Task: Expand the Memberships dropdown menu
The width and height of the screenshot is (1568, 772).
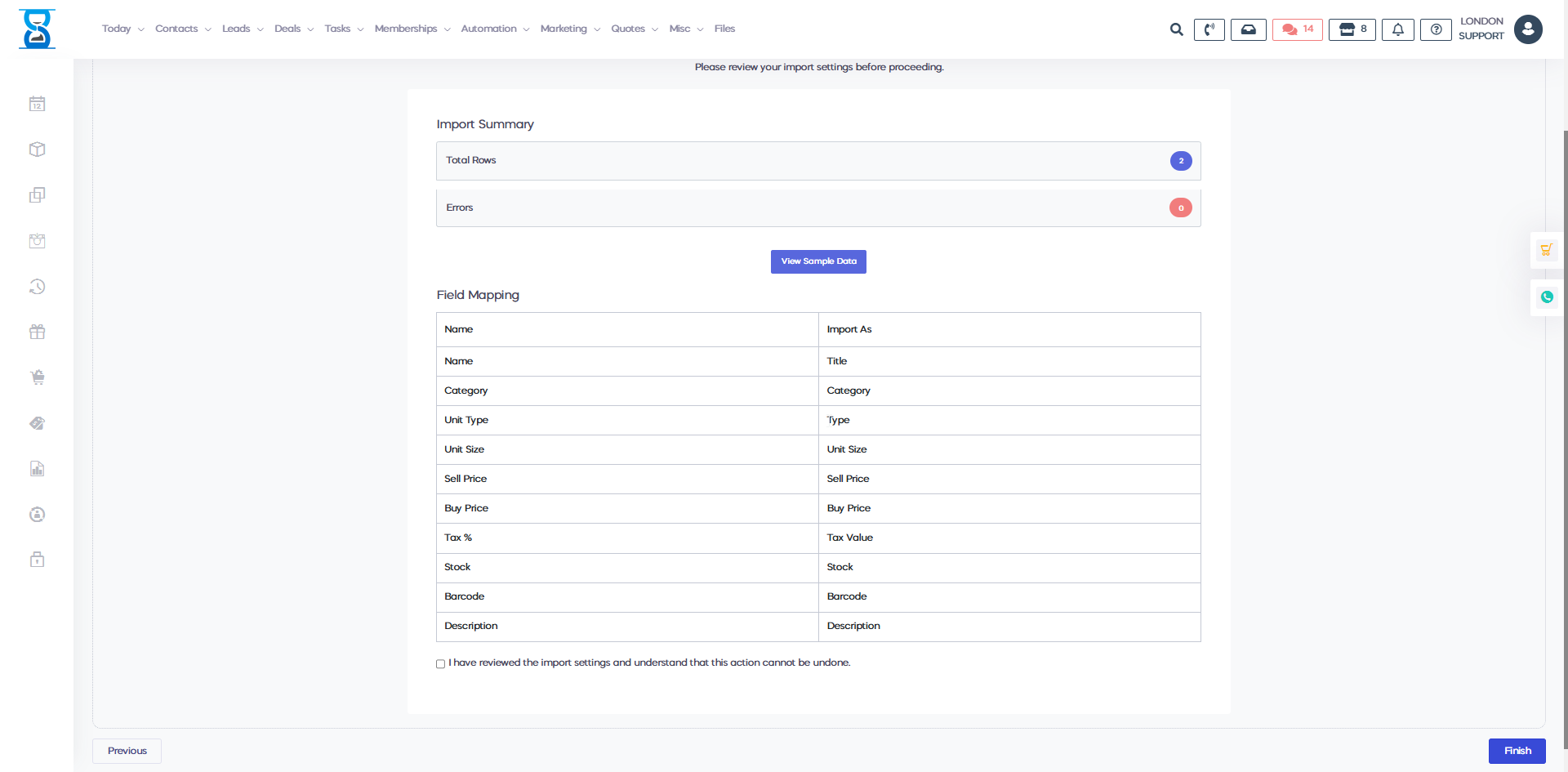Action: pos(412,29)
